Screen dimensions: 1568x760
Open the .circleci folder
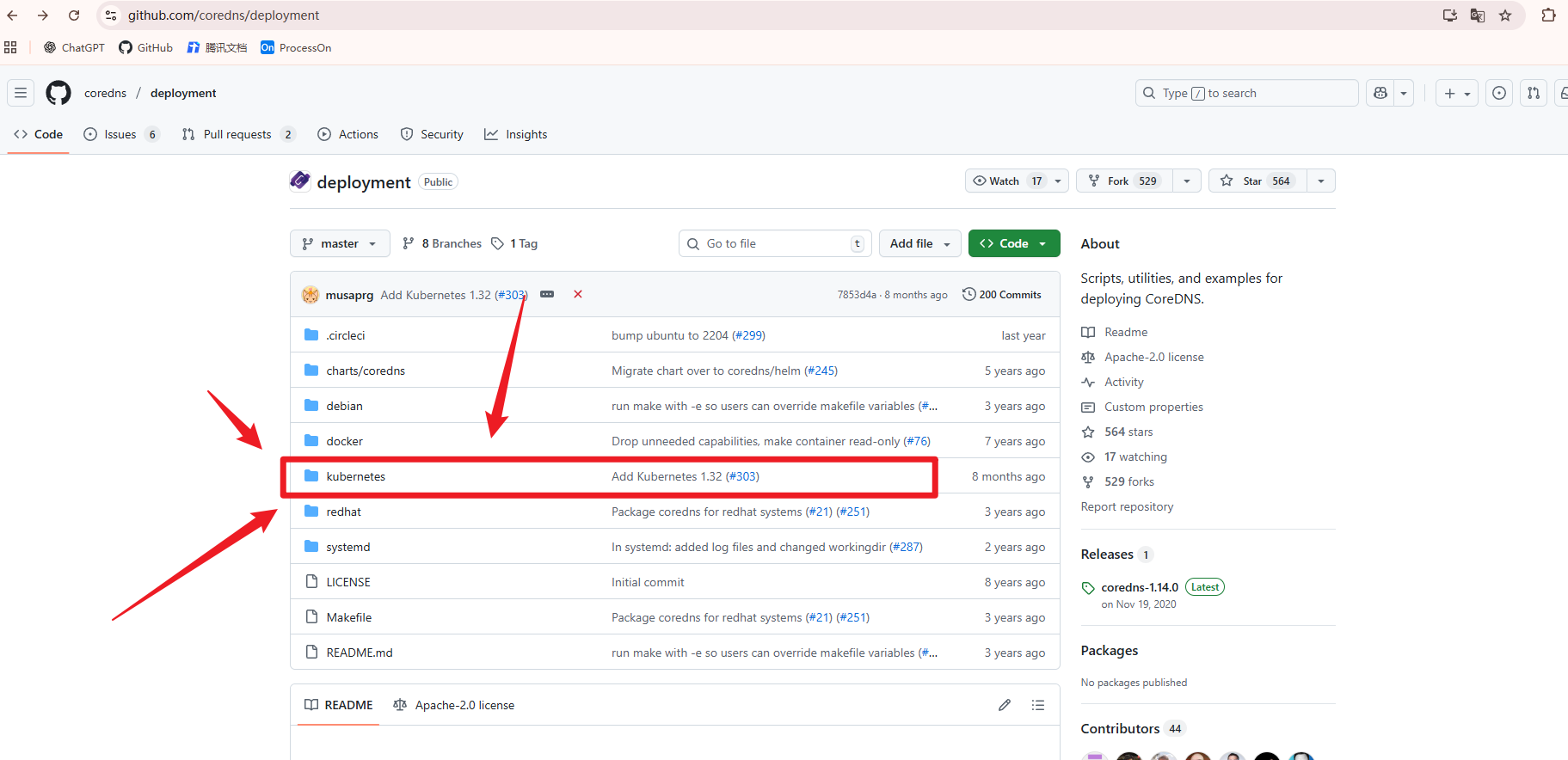pyautogui.click(x=346, y=335)
